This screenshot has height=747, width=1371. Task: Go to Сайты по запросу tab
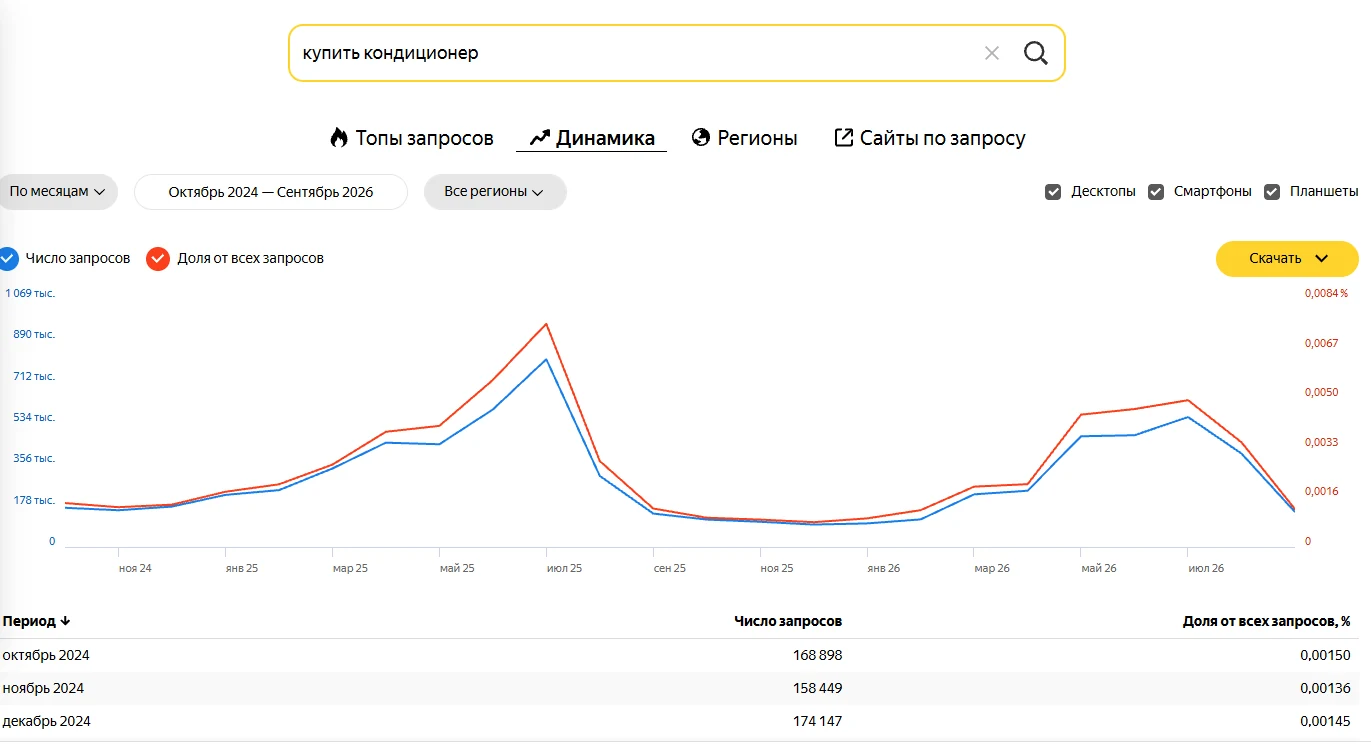(930, 138)
